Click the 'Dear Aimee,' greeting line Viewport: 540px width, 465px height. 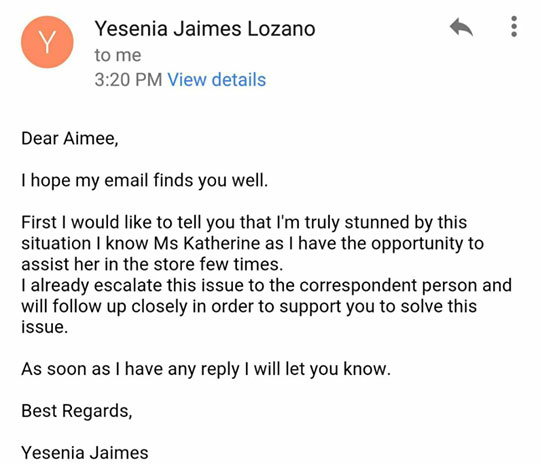(70, 138)
